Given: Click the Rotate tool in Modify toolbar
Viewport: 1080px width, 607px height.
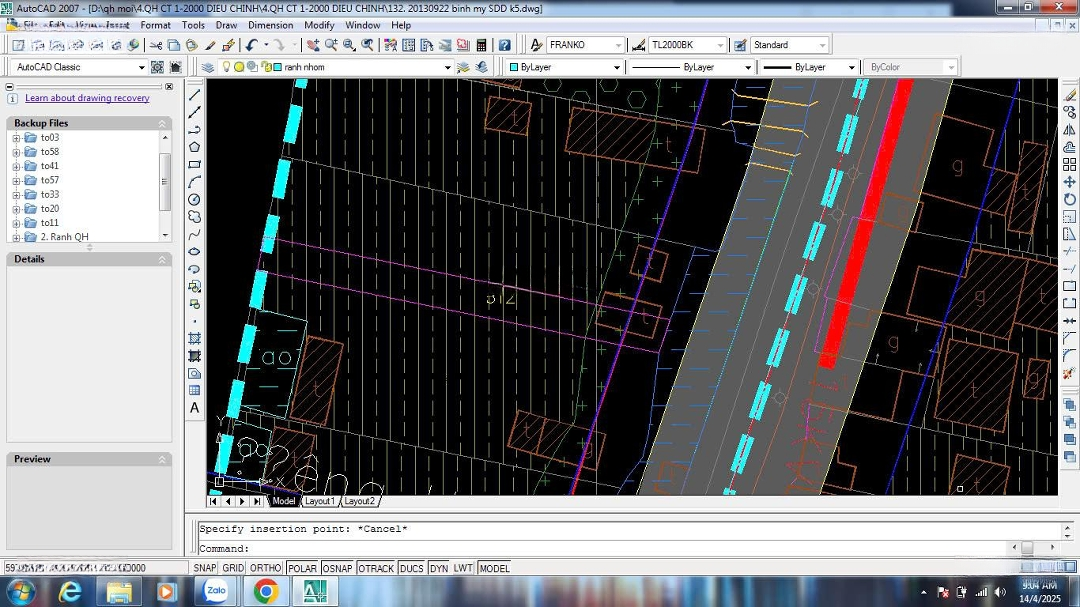Looking at the screenshot, I should pyautogui.click(x=1069, y=199).
